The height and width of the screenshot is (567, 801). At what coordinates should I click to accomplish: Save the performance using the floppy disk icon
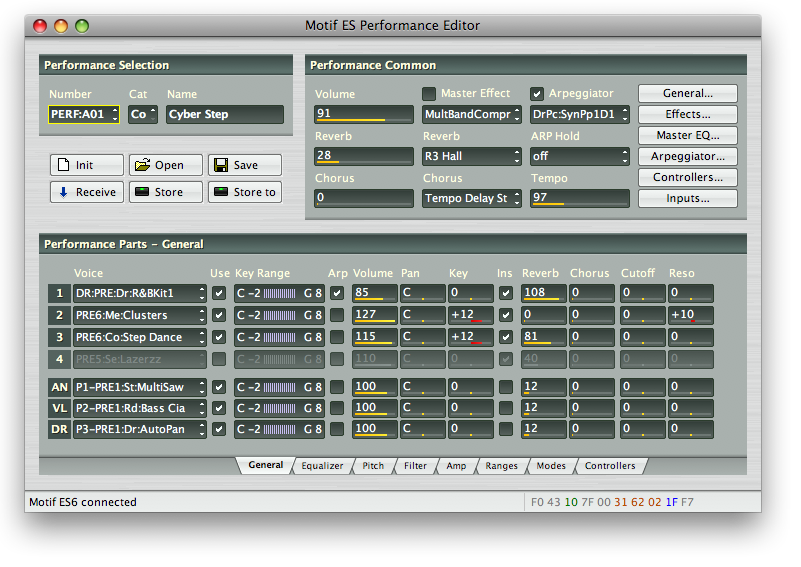(x=245, y=165)
